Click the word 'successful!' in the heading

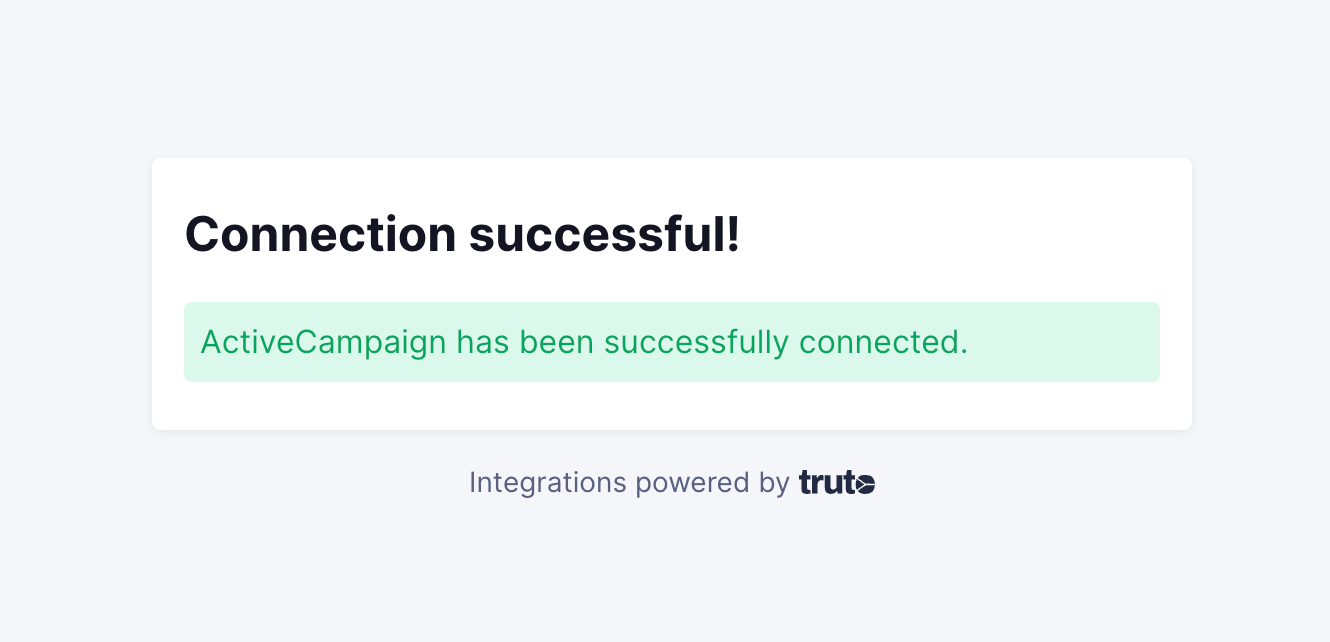tap(605, 235)
